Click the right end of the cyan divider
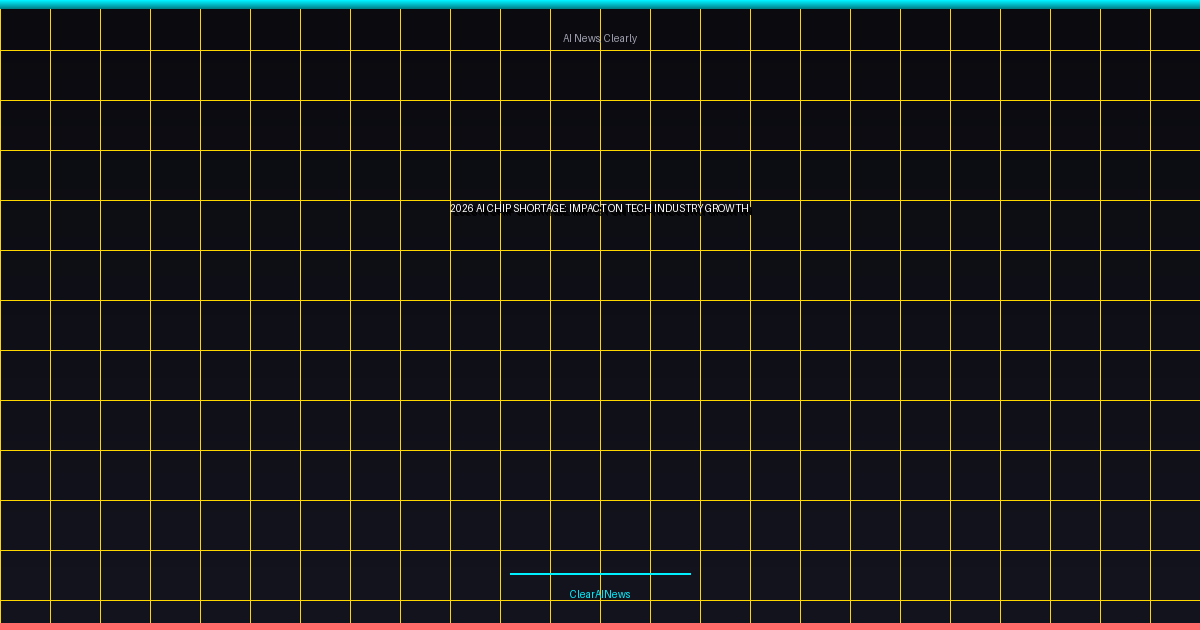This screenshot has height=630, width=1200. click(687, 574)
